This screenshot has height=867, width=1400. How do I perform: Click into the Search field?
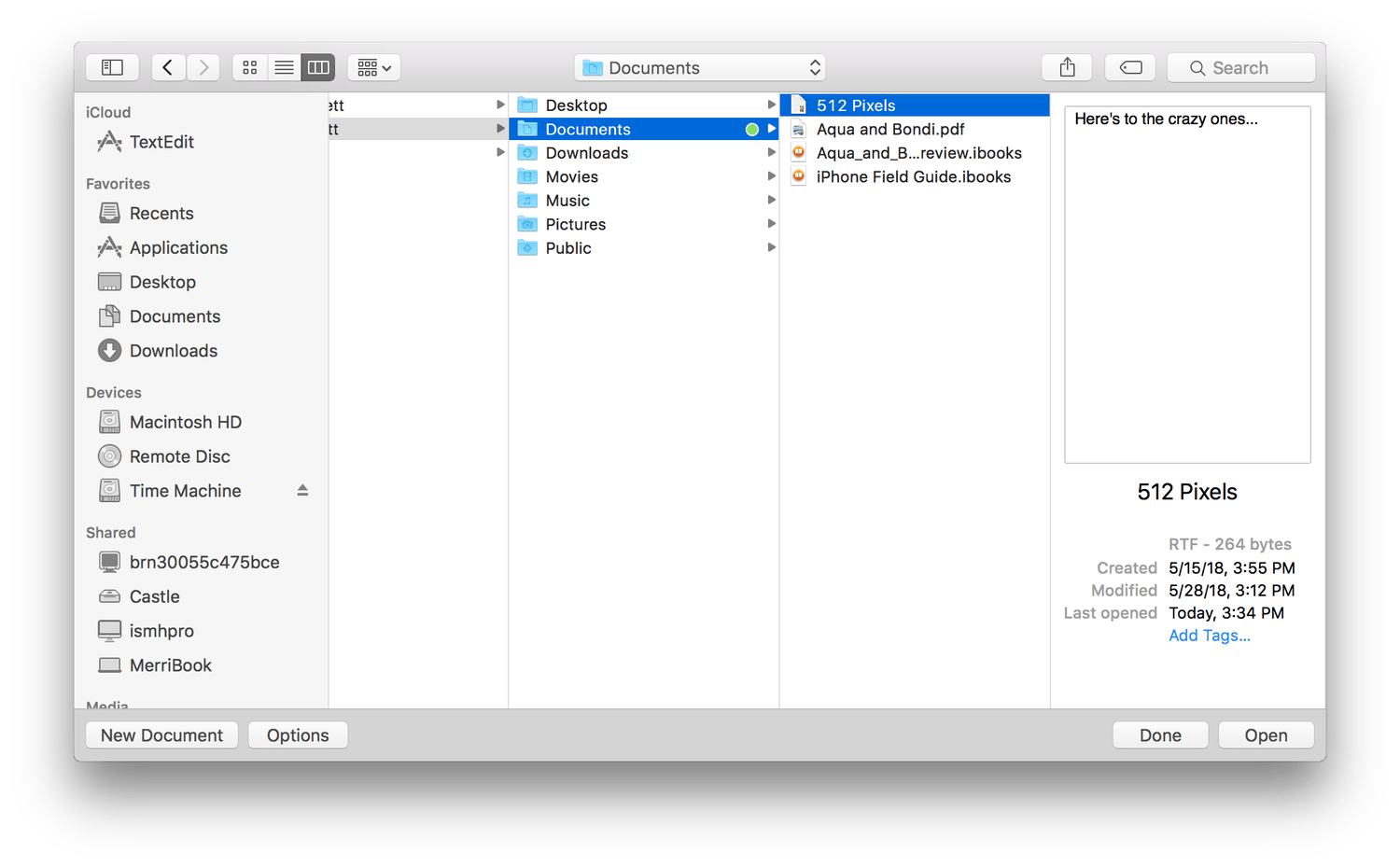pos(1241,67)
